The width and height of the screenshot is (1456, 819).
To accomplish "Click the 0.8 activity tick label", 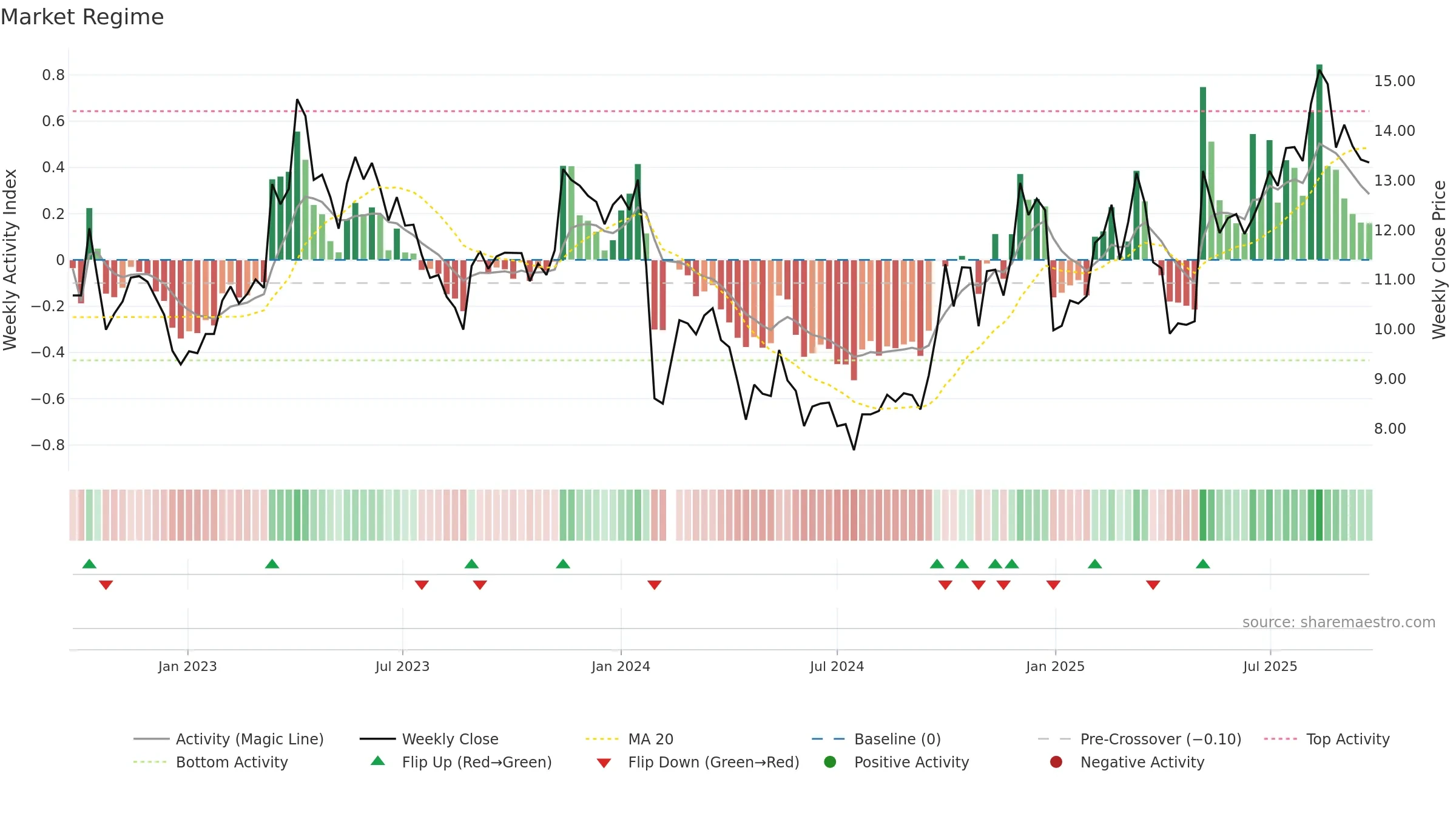I will [x=53, y=75].
